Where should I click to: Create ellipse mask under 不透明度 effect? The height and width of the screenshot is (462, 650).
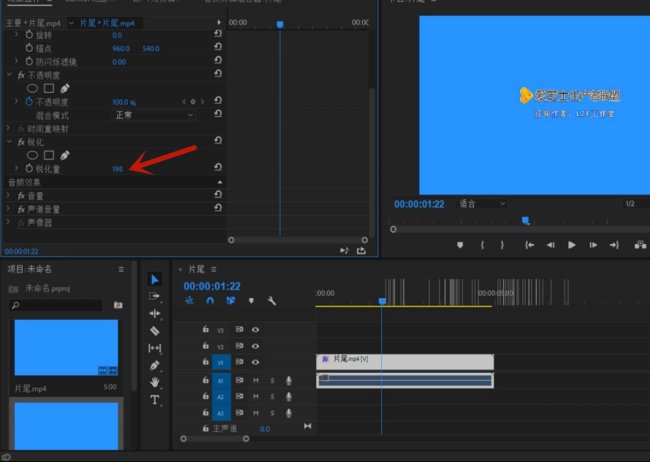coord(33,87)
